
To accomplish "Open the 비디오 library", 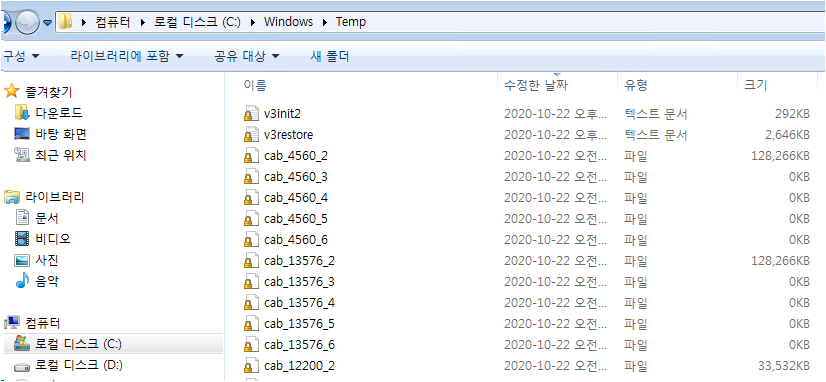I will 53,239.
